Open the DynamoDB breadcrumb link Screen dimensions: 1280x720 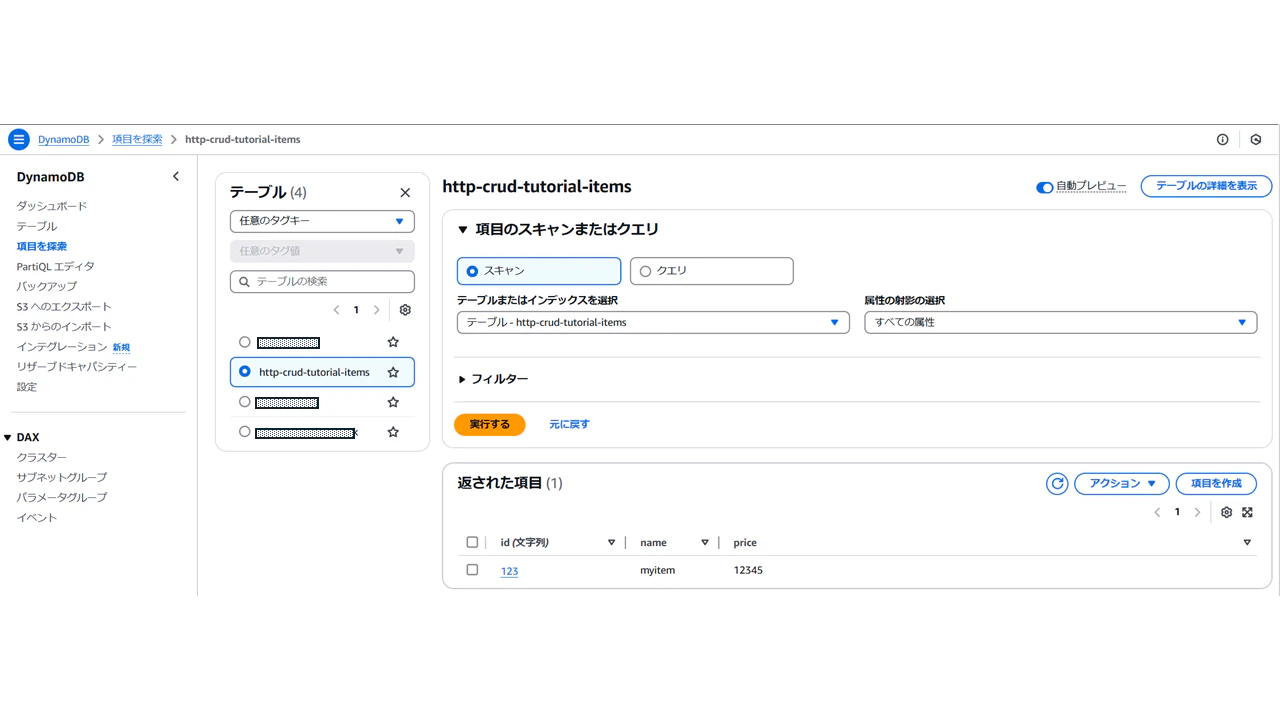click(x=64, y=140)
